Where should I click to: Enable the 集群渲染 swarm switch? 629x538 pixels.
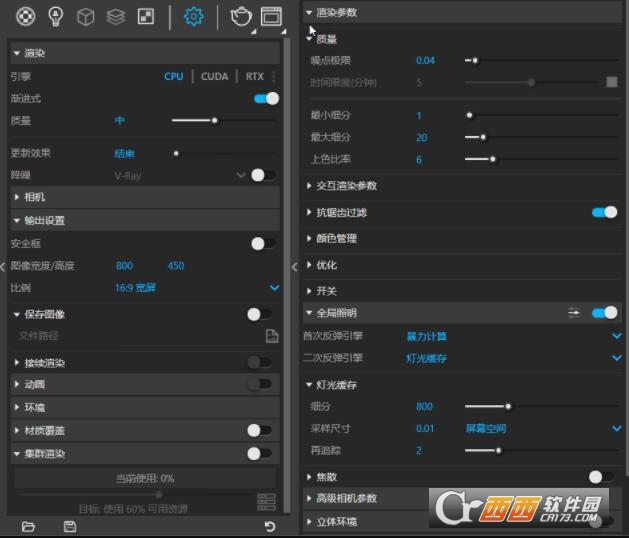[x=260, y=454]
